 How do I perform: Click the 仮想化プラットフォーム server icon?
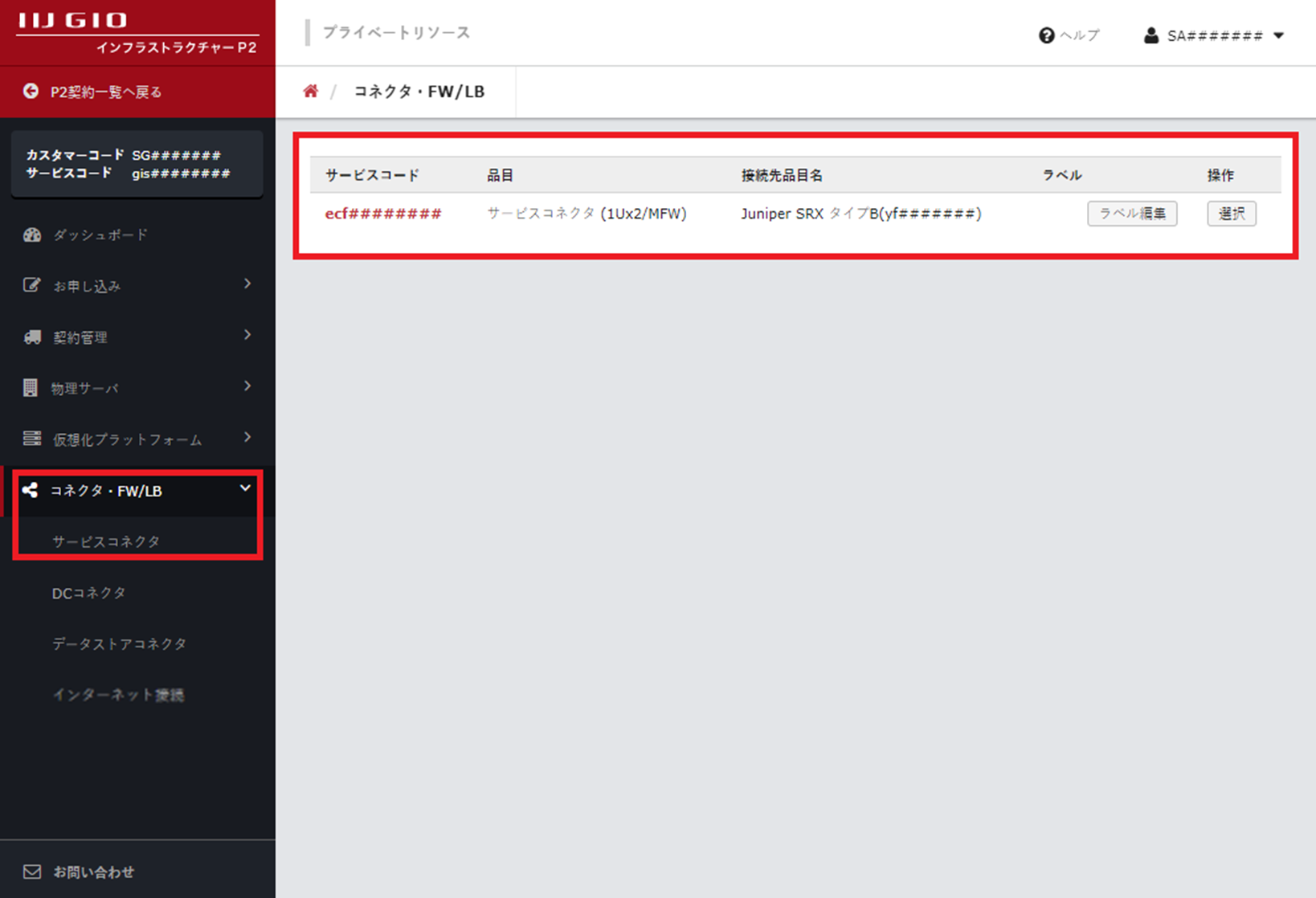pos(32,439)
